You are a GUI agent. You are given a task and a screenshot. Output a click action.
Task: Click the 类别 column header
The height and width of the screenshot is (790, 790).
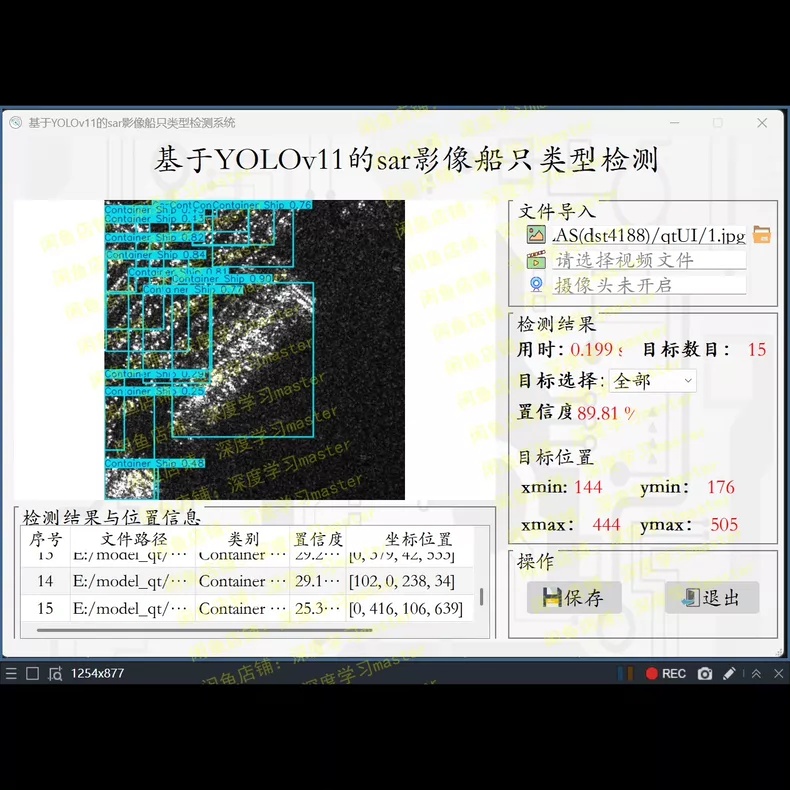pyautogui.click(x=242, y=539)
